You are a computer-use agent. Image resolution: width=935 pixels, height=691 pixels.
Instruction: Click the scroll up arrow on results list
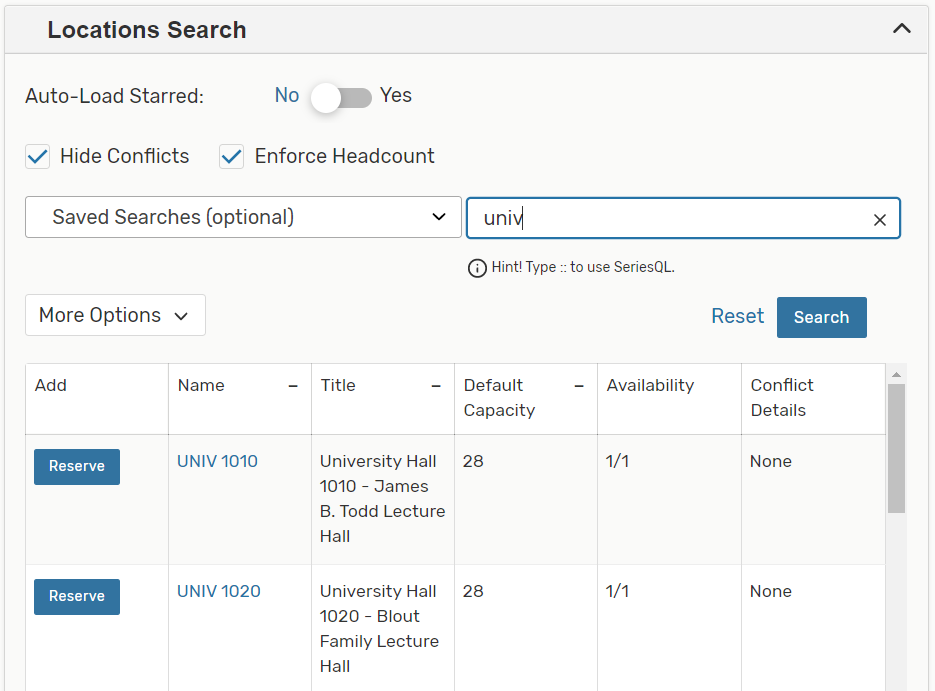(896, 374)
